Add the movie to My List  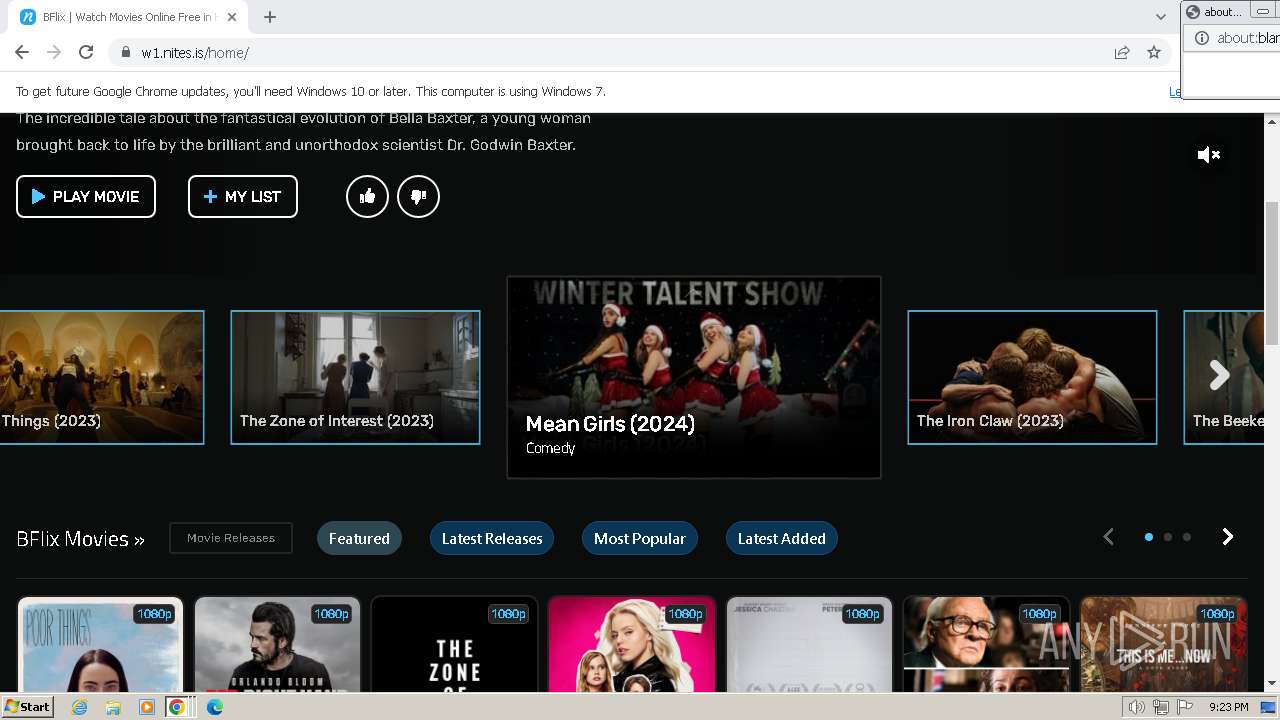(242, 196)
